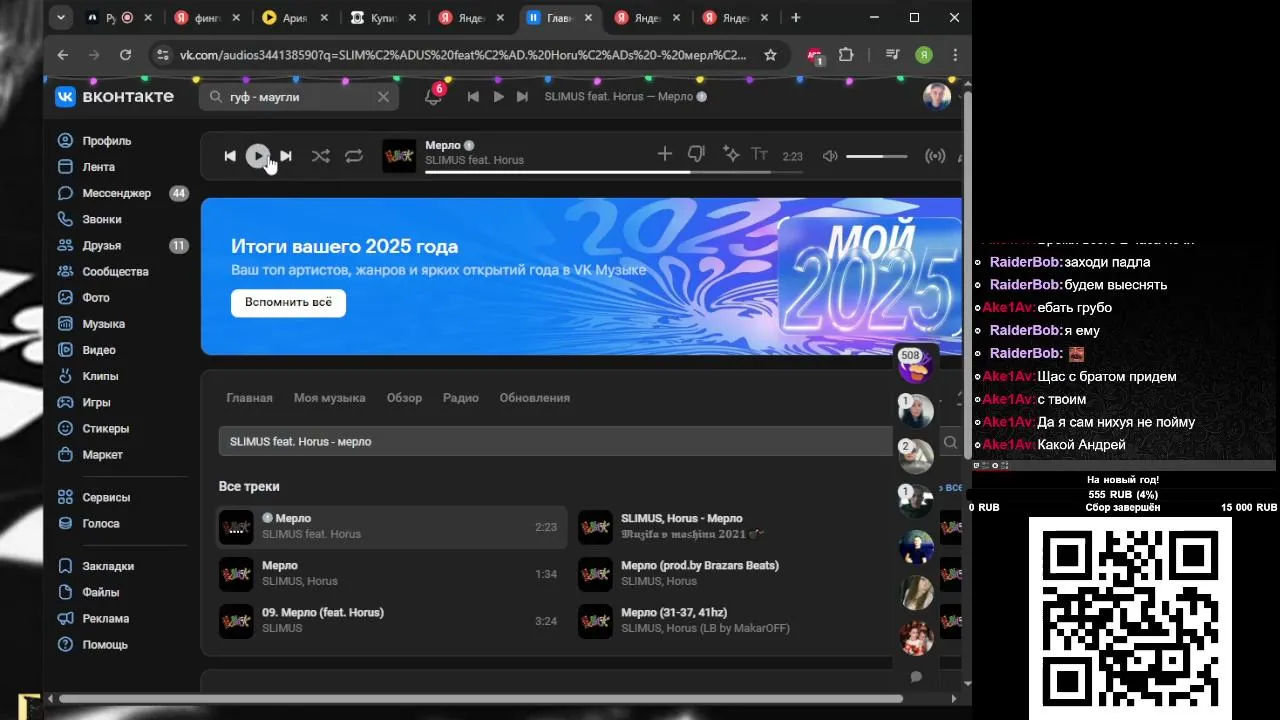Open the Профиль sidebar item
1280x720 pixels.
[107, 141]
